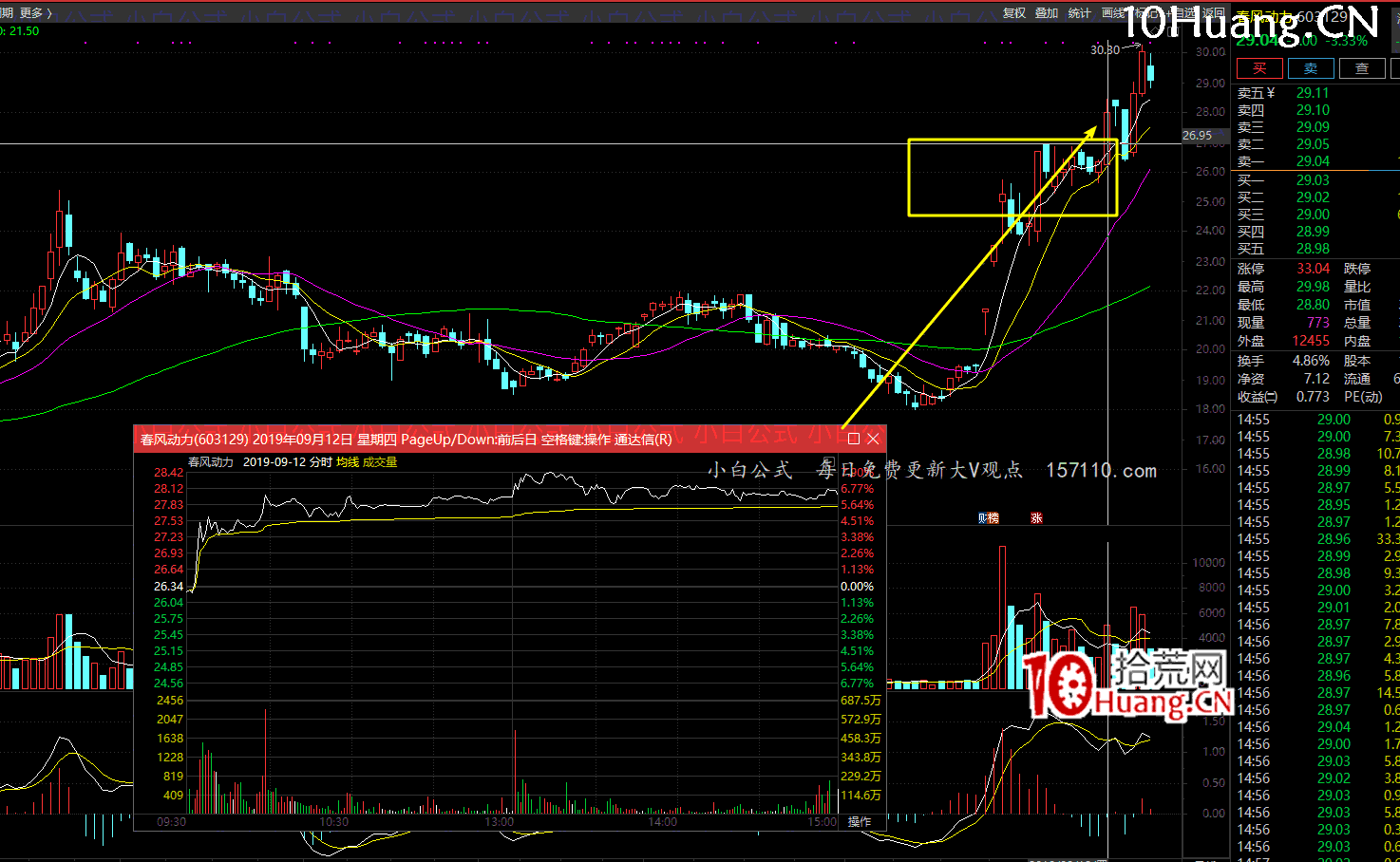This screenshot has height=862, width=1400.
Task: Click the 10:30 time label in popup
Action: coord(333,822)
